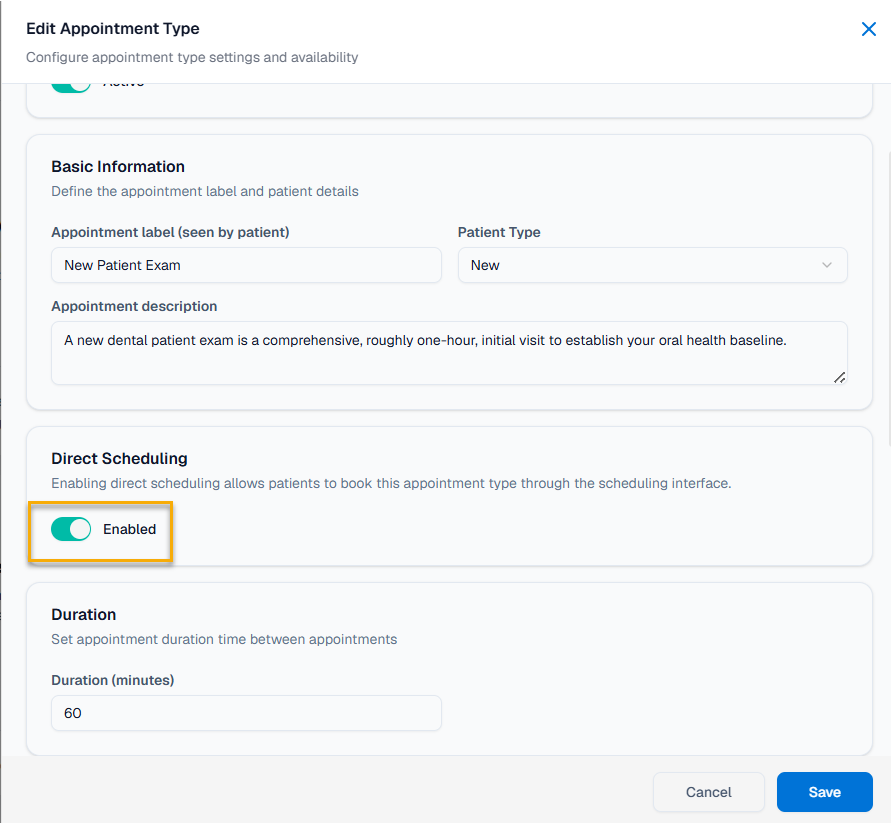The width and height of the screenshot is (891, 823).
Task: Open the Patient Type dropdown
Action: click(652, 265)
